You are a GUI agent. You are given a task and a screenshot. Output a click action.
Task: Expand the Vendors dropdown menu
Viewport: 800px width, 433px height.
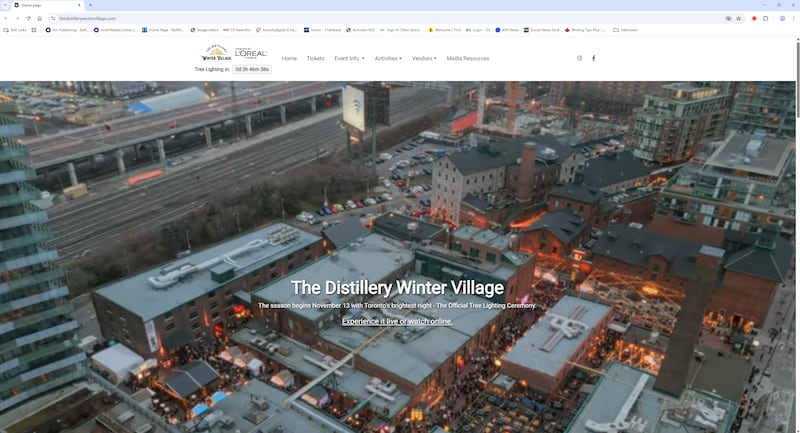pyautogui.click(x=424, y=58)
